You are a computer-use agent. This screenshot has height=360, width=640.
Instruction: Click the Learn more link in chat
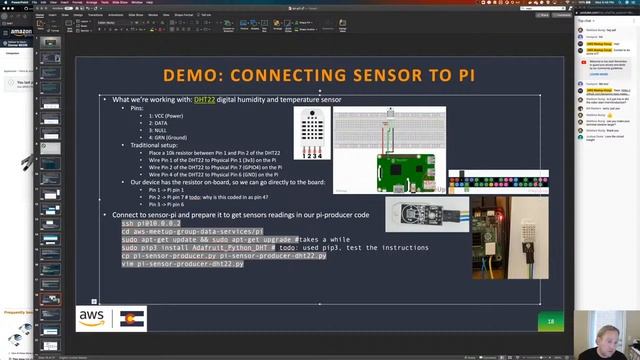599,74
